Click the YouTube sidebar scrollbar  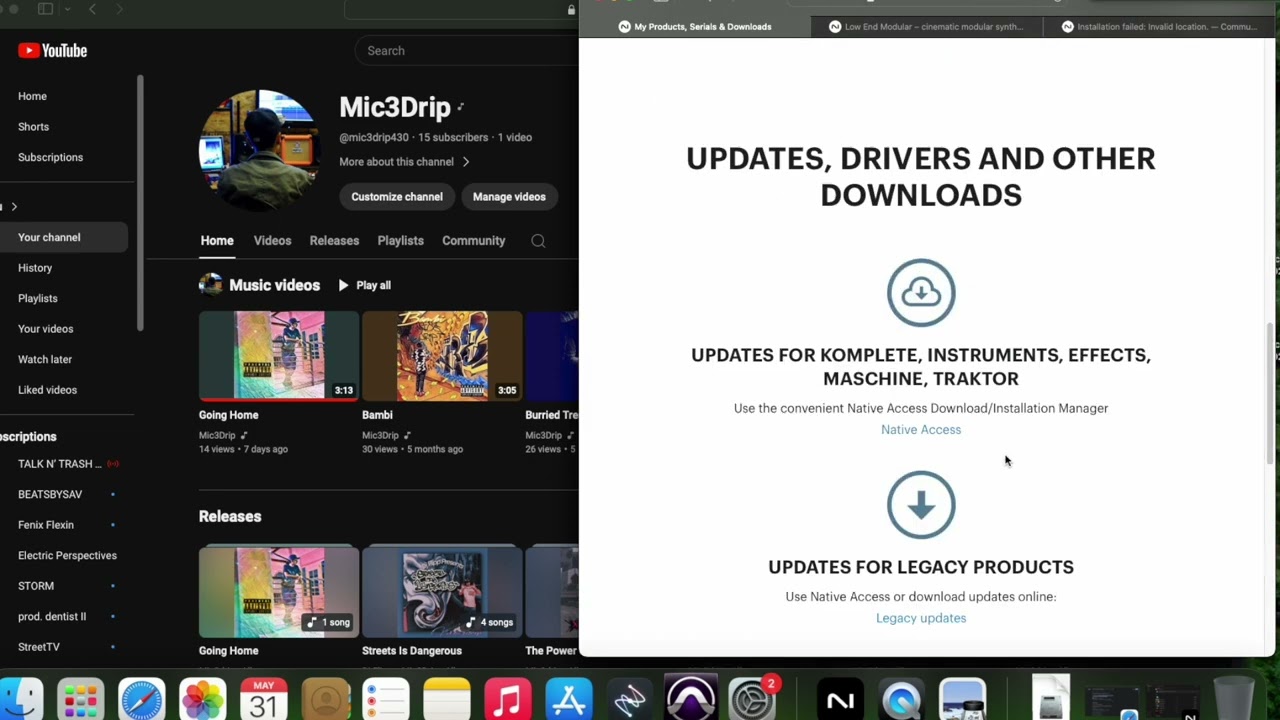coord(141,203)
